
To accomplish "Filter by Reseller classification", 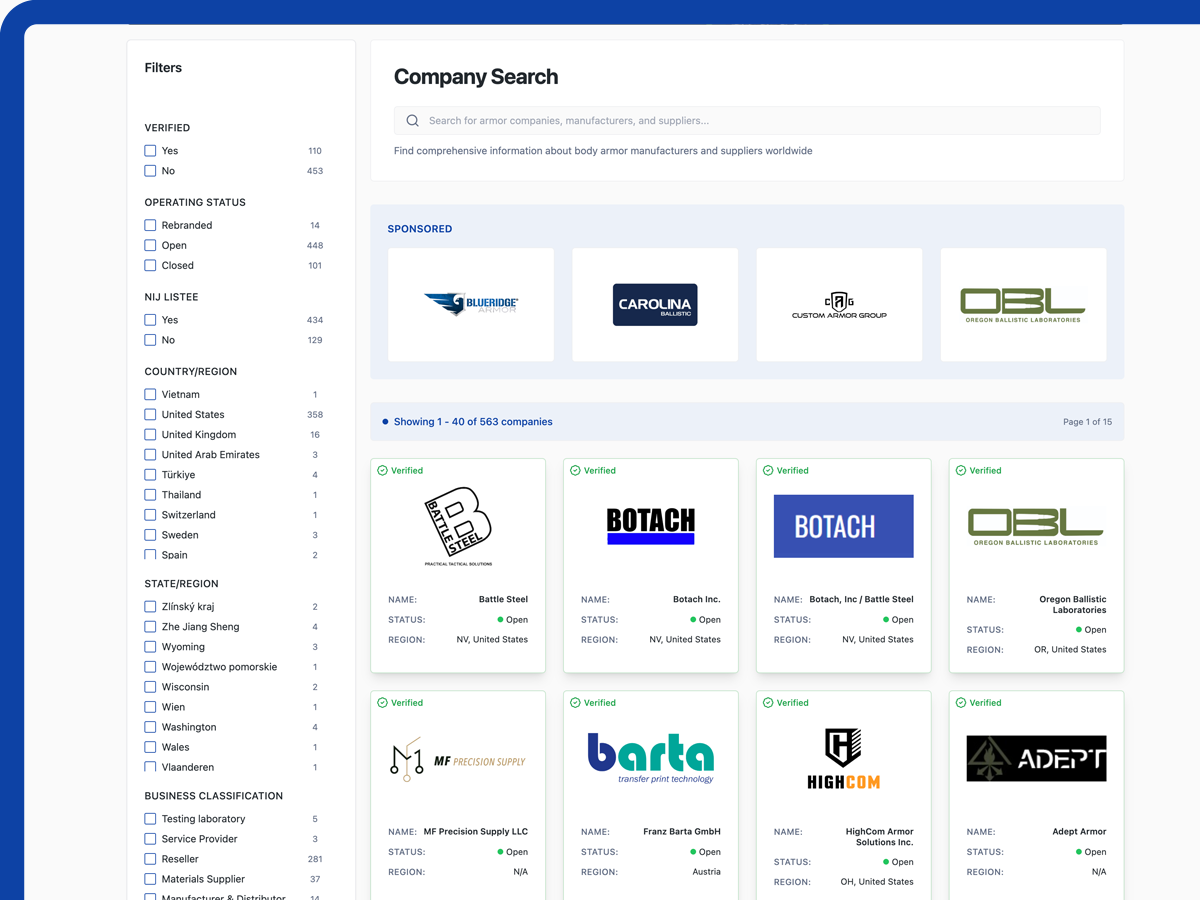I will pos(150,858).
